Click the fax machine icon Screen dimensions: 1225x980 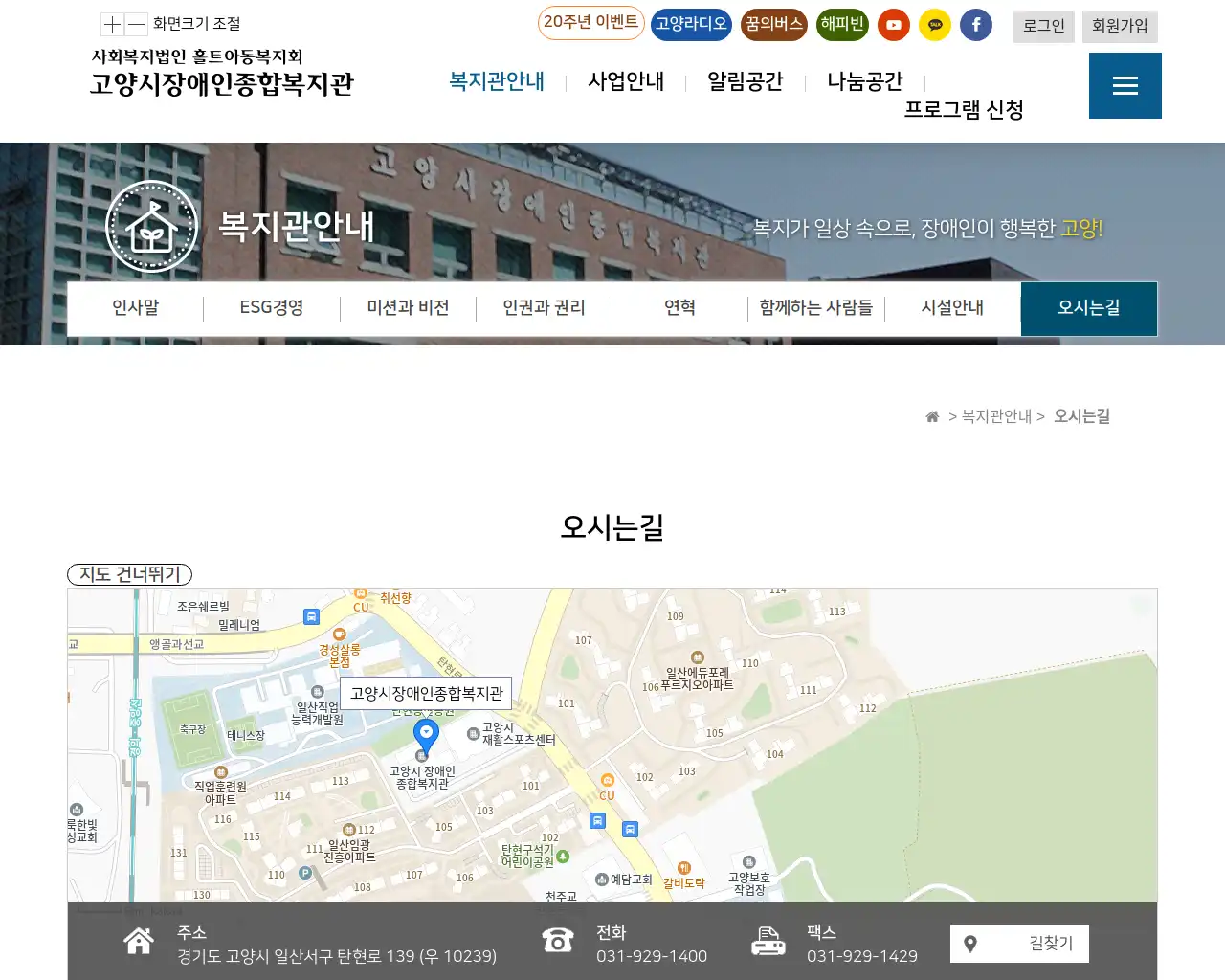click(x=768, y=942)
